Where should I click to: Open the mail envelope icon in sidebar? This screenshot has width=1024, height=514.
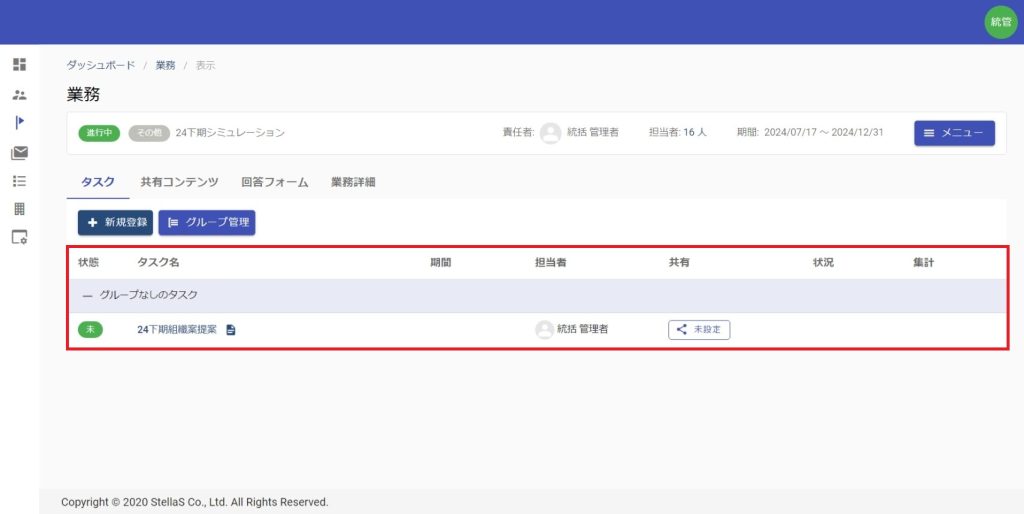pyautogui.click(x=19, y=153)
